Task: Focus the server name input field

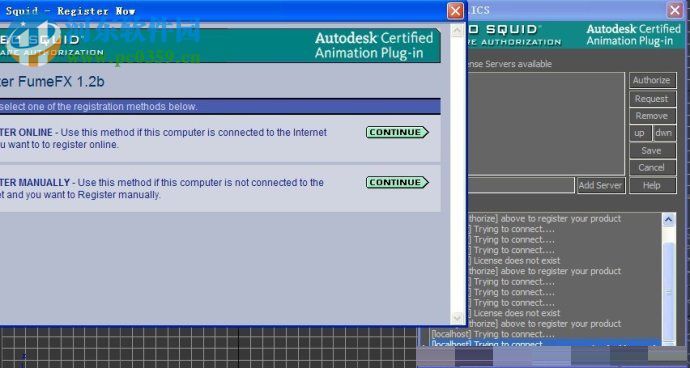Action: 520,185
